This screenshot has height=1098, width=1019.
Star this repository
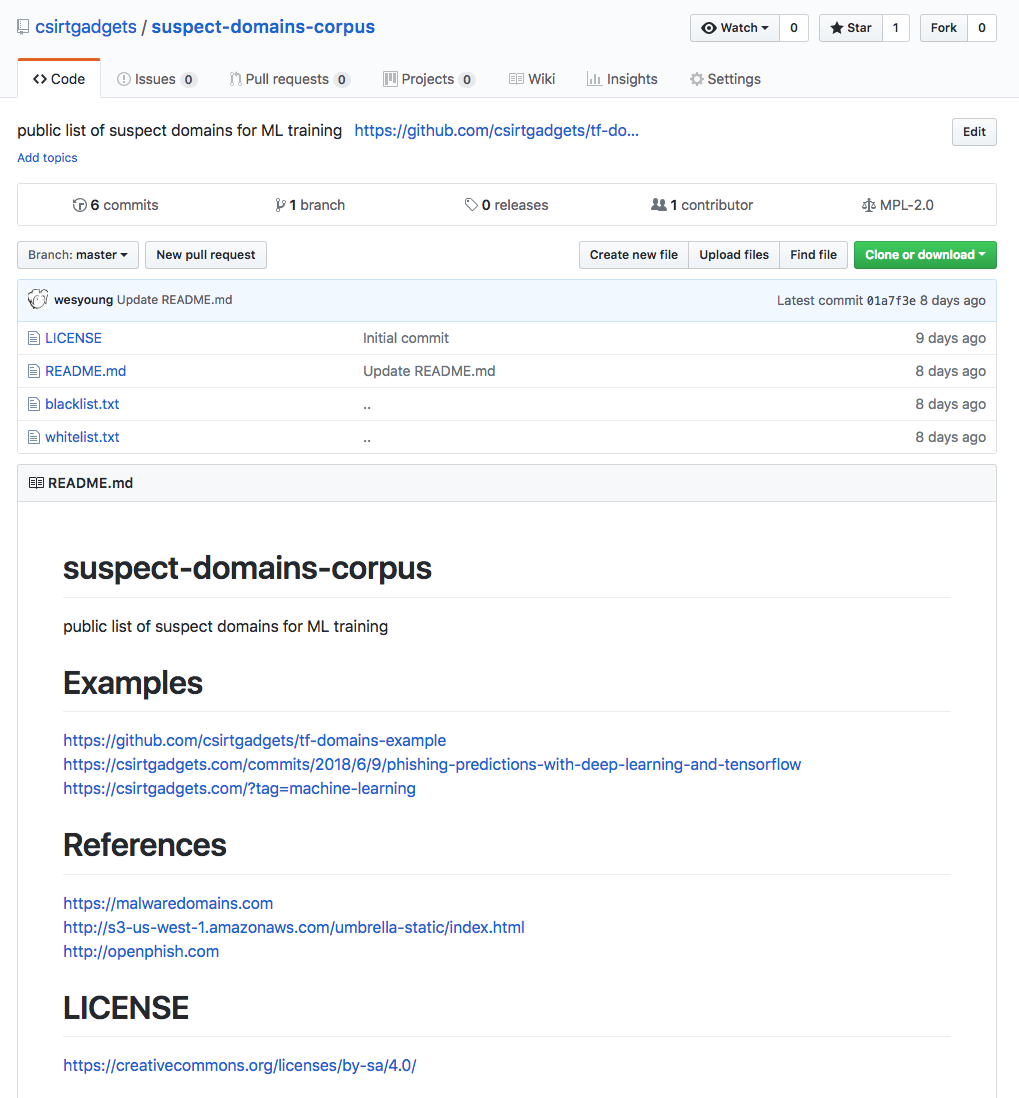[x=851, y=28]
